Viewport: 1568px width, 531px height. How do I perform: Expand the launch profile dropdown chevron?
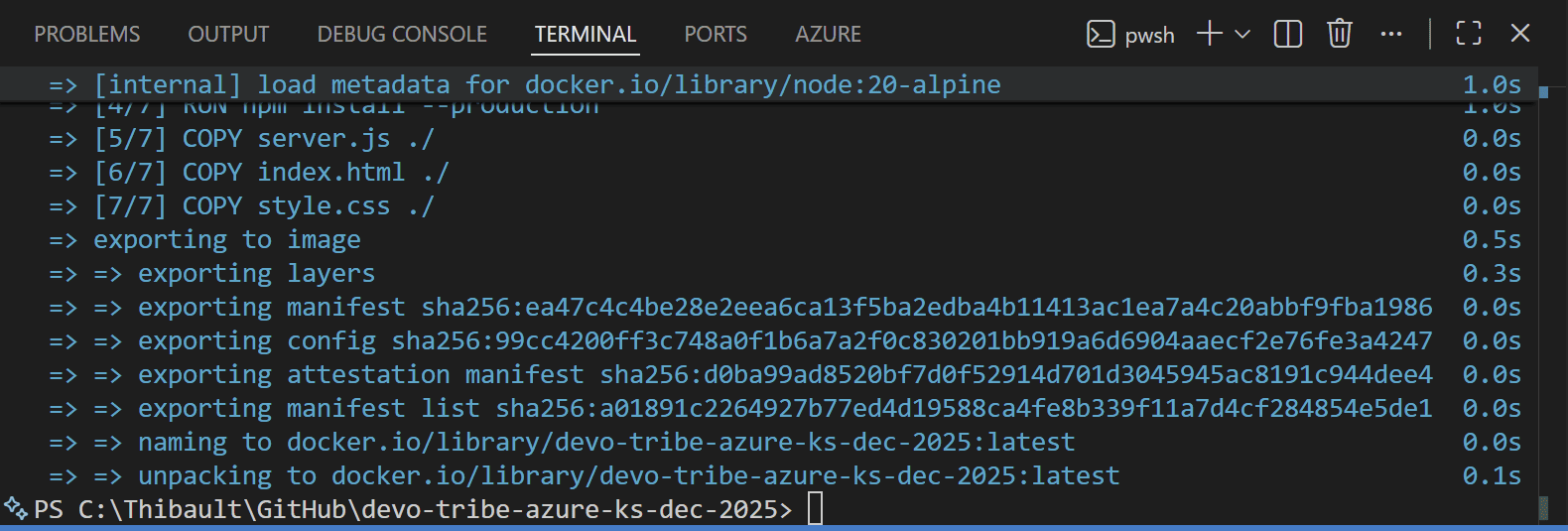1242,34
